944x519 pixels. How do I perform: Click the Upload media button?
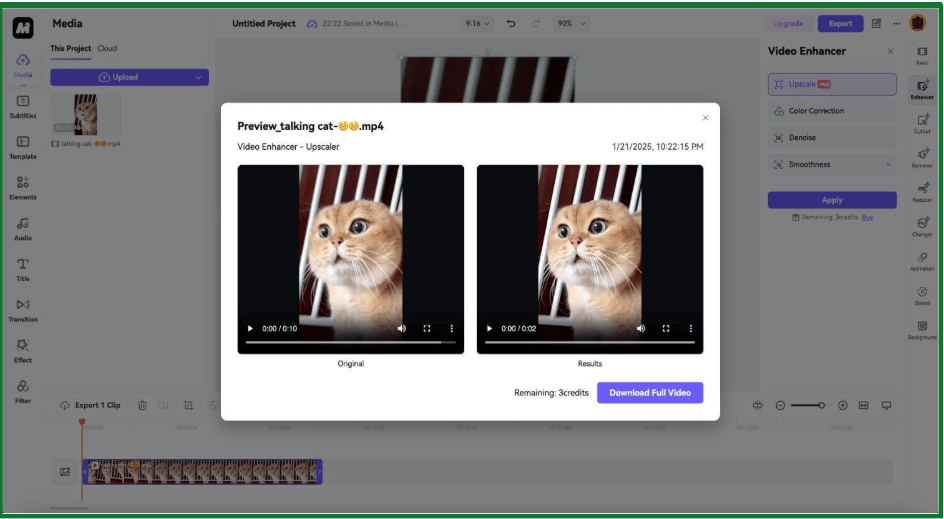119,77
